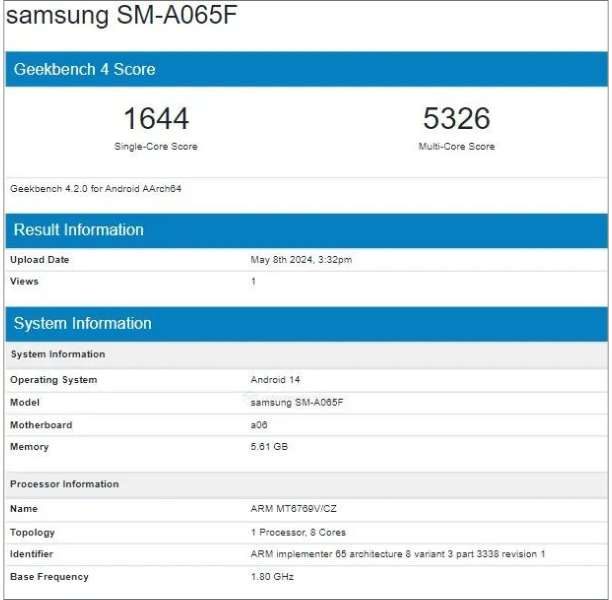Screen dimensions: 612x600
Task: Click the gray 'System Information' subheader row
Action: coord(306,354)
